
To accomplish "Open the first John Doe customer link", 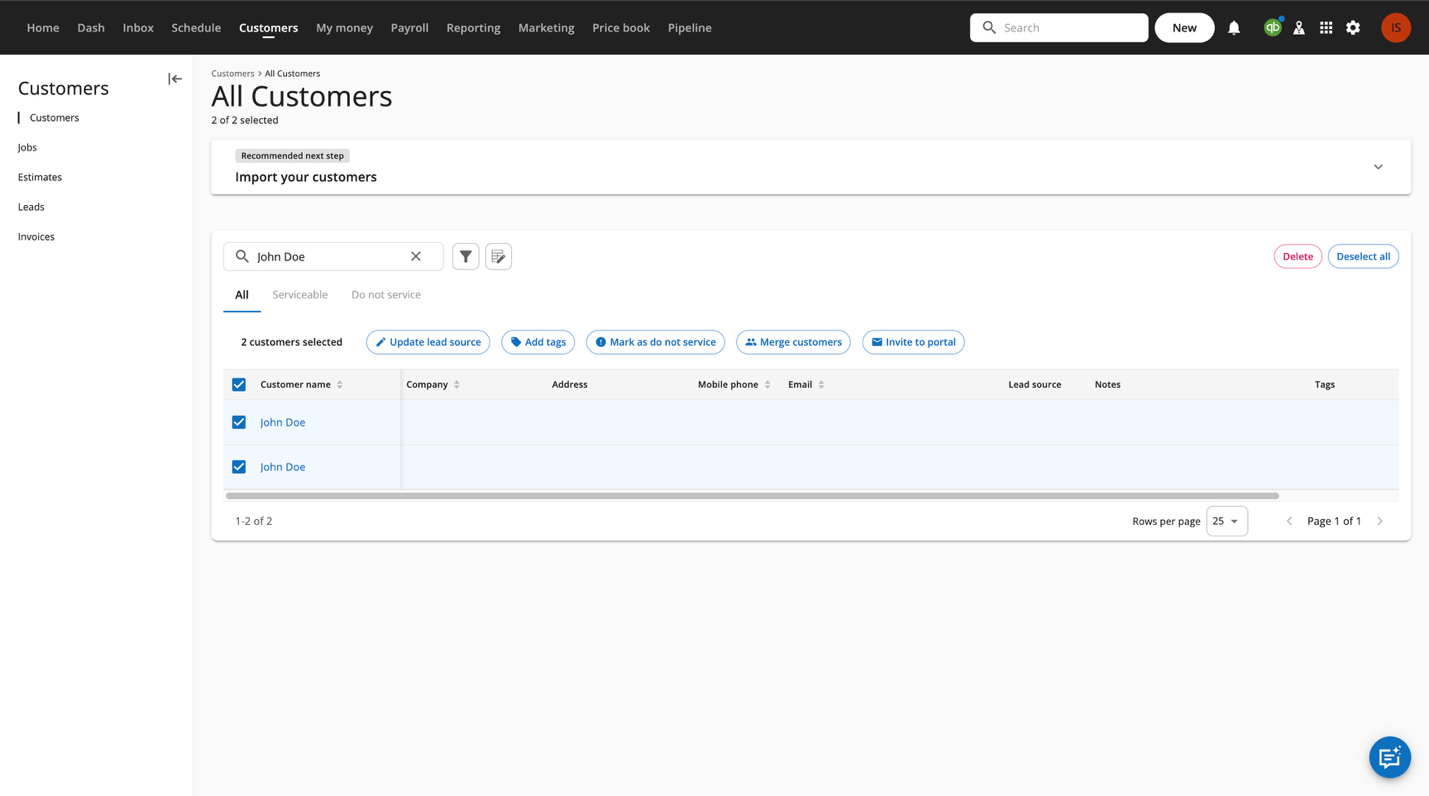I will pos(283,423).
